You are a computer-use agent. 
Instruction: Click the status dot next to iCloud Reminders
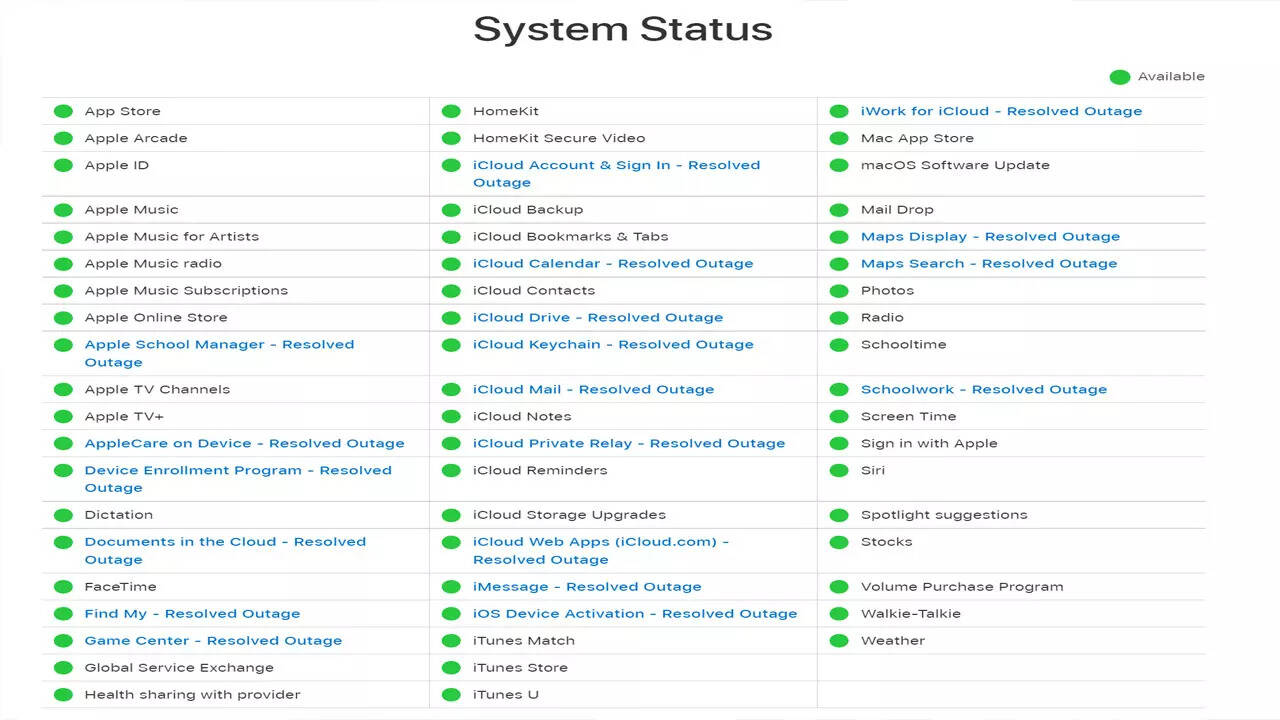pyautogui.click(x=451, y=471)
